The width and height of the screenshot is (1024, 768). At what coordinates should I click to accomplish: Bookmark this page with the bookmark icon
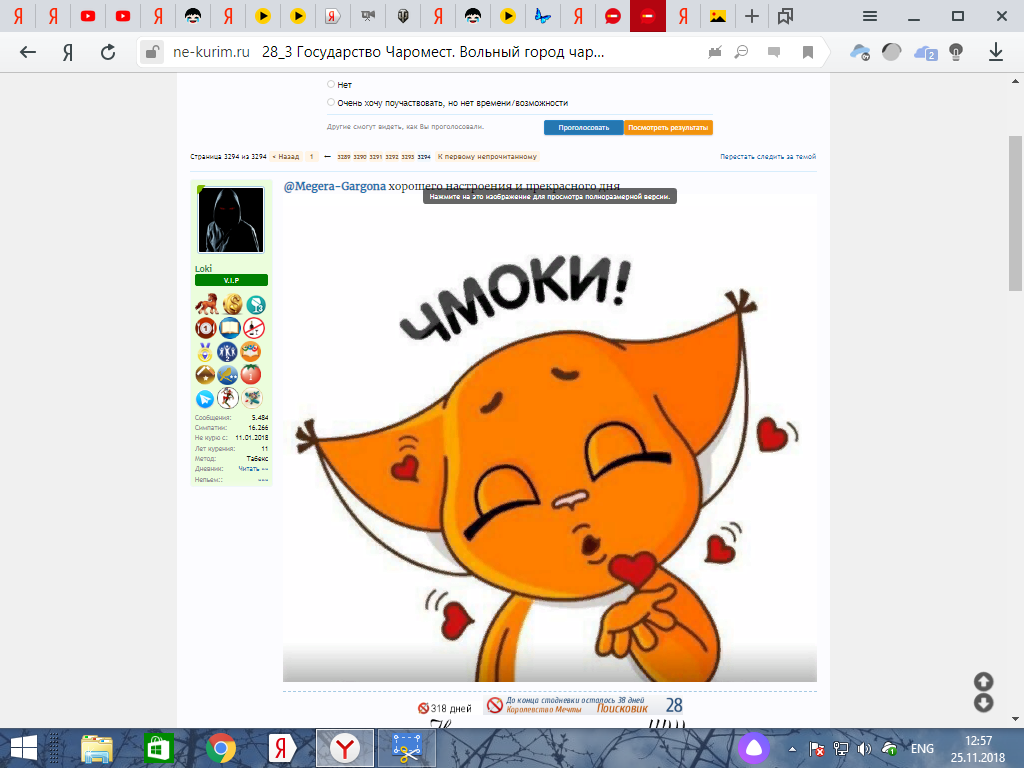pos(807,52)
